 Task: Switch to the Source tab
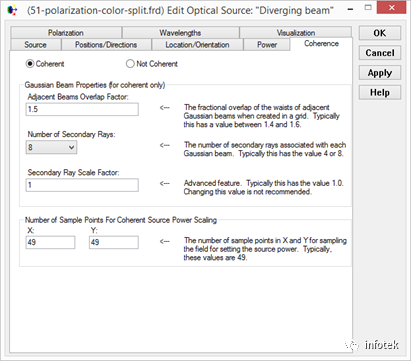pyautogui.click(x=35, y=45)
